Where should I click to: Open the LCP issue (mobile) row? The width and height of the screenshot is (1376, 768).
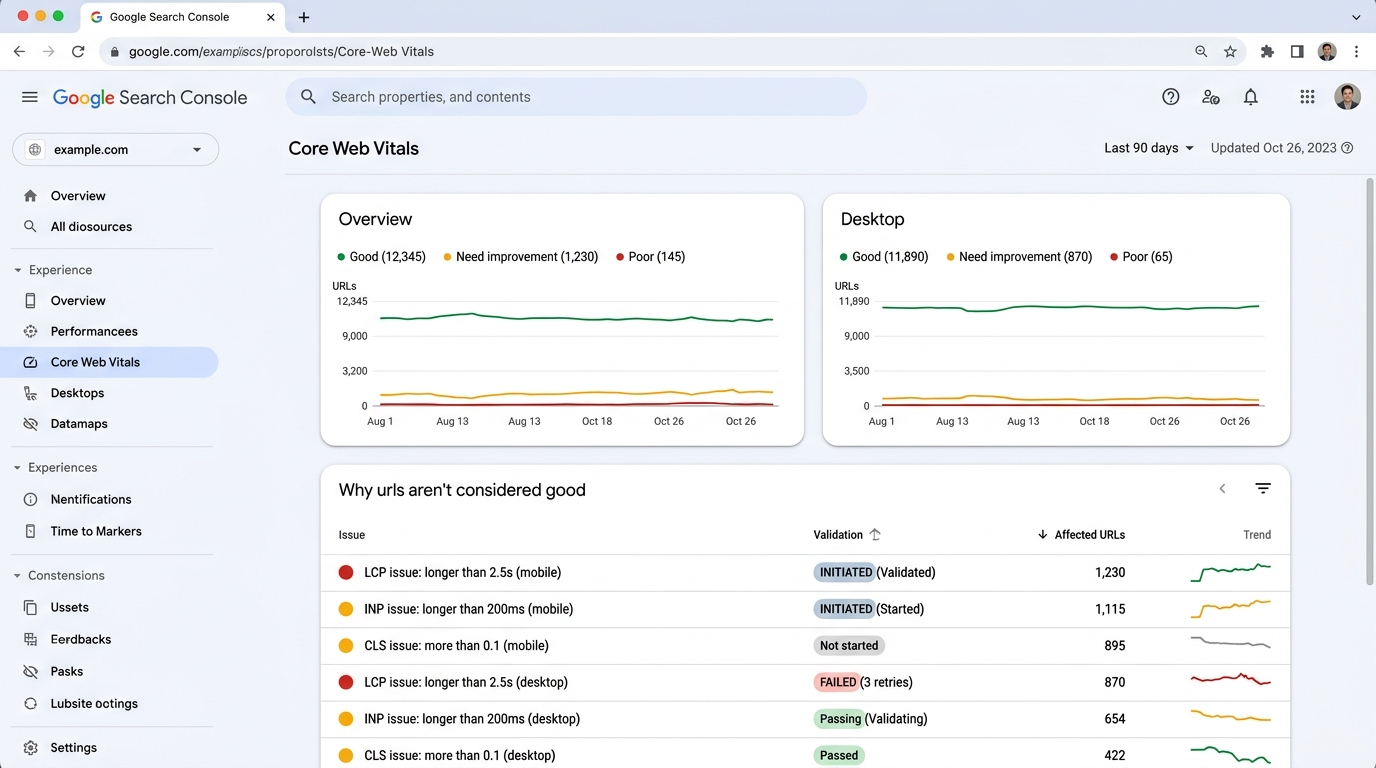(805, 573)
